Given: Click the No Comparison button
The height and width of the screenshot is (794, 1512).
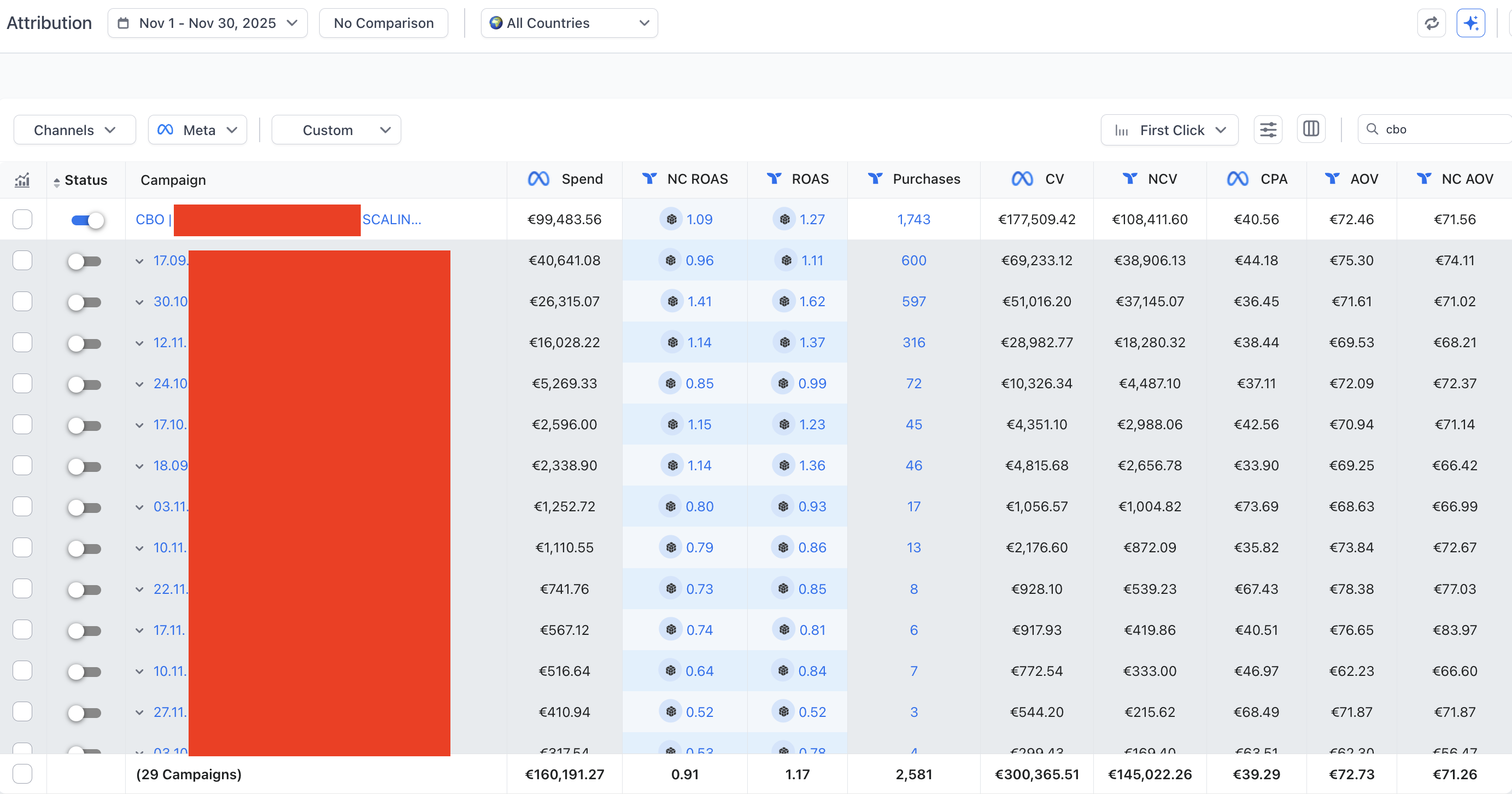Looking at the screenshot, I should click(383, 24).
